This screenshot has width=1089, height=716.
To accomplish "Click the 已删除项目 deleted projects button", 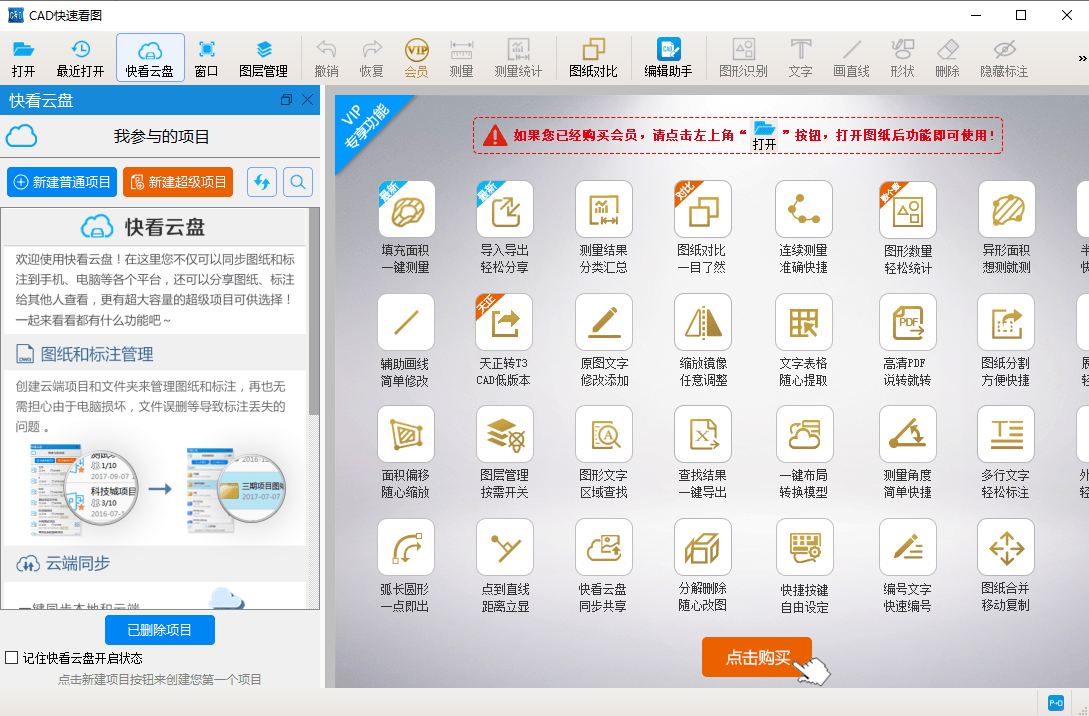I will 160,630.
